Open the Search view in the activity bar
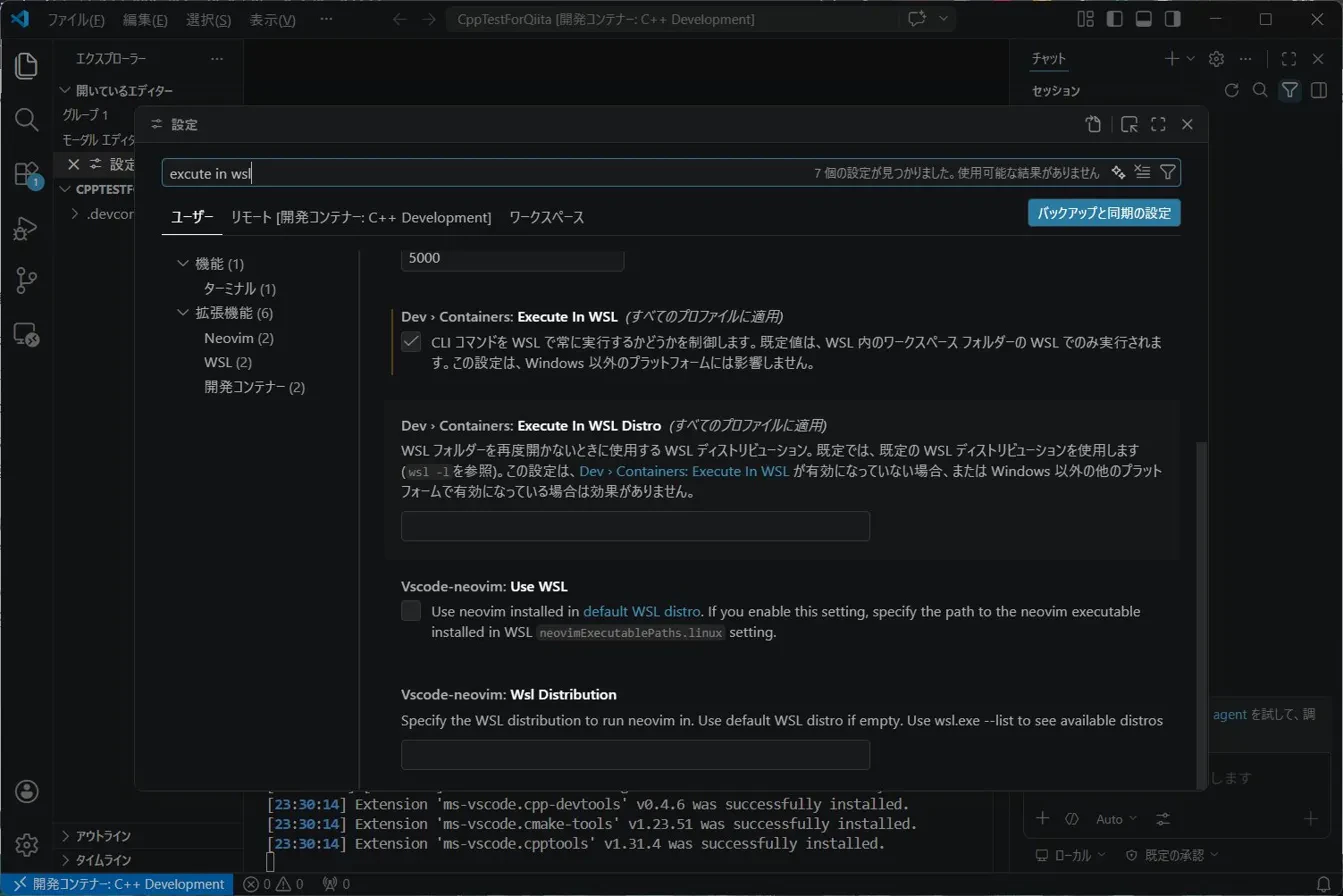Viewport: 1343px width, 896px height. (x=26, y=117)
